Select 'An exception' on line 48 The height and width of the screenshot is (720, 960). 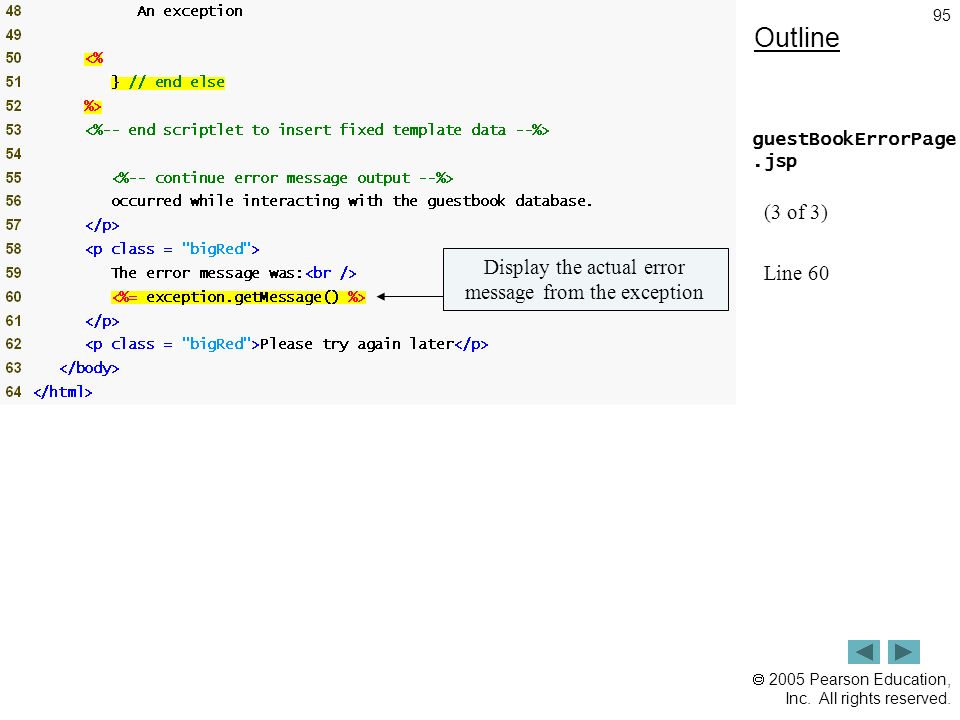tap(190, 11)
